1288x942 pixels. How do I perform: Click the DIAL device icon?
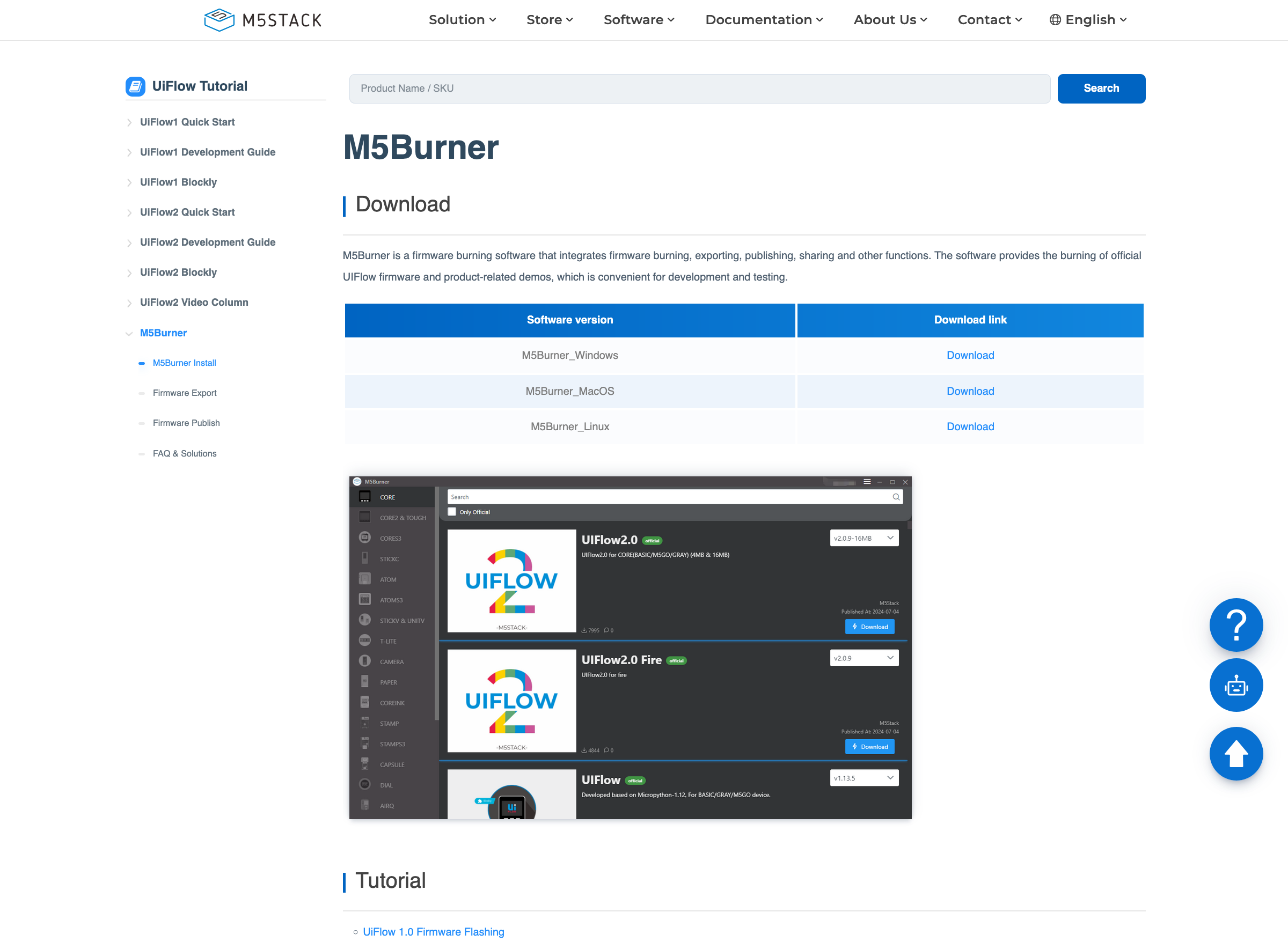click(x=364, y=784)
